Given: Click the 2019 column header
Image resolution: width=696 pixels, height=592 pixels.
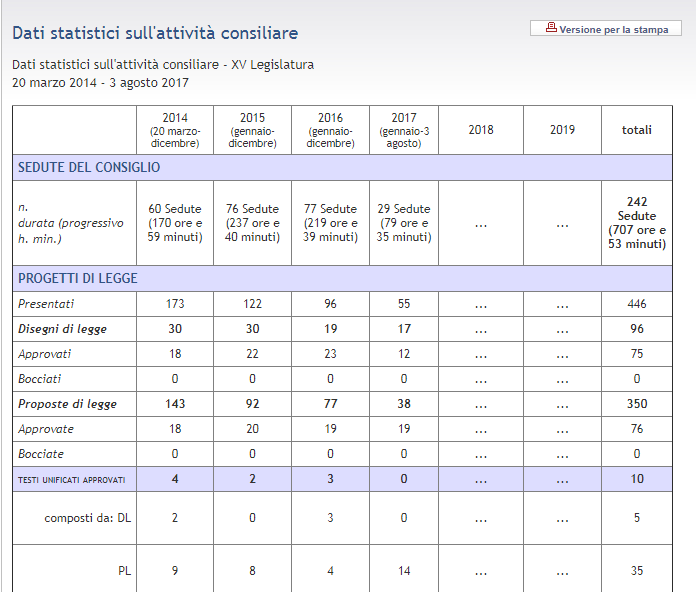Looking at the screenshot, I should tap(562, 130).
